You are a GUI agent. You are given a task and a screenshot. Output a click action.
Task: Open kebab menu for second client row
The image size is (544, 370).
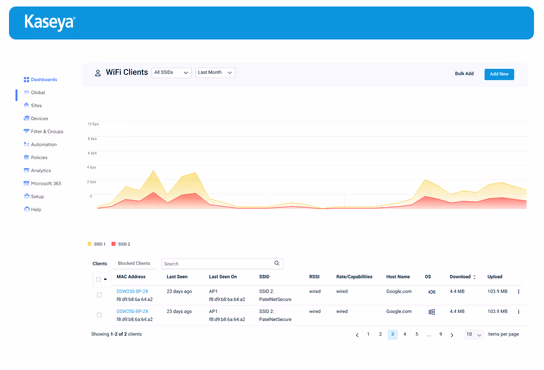(x=518, y=312)
